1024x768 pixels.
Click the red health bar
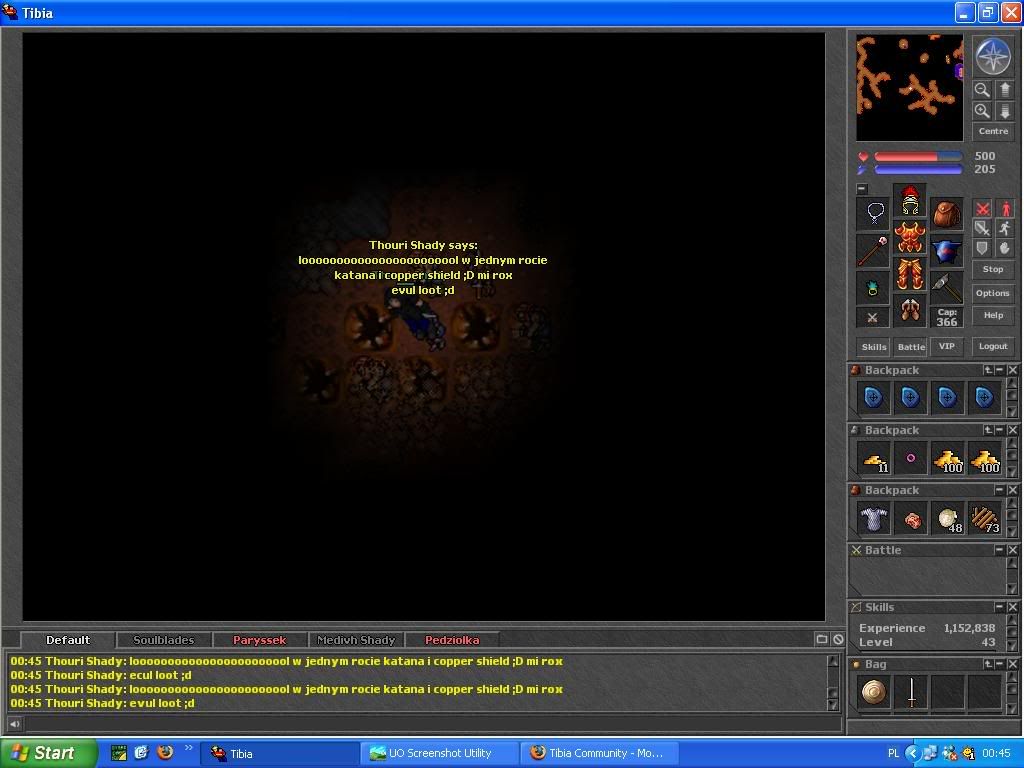click(918, 157)
